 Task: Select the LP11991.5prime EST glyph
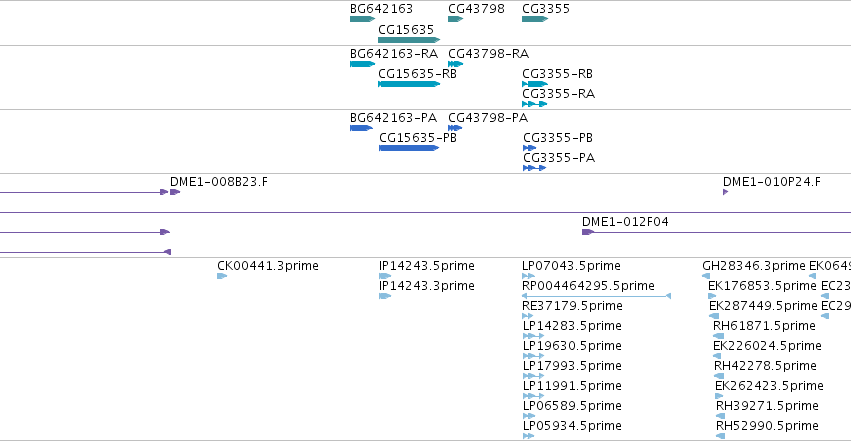click(534, 396)
